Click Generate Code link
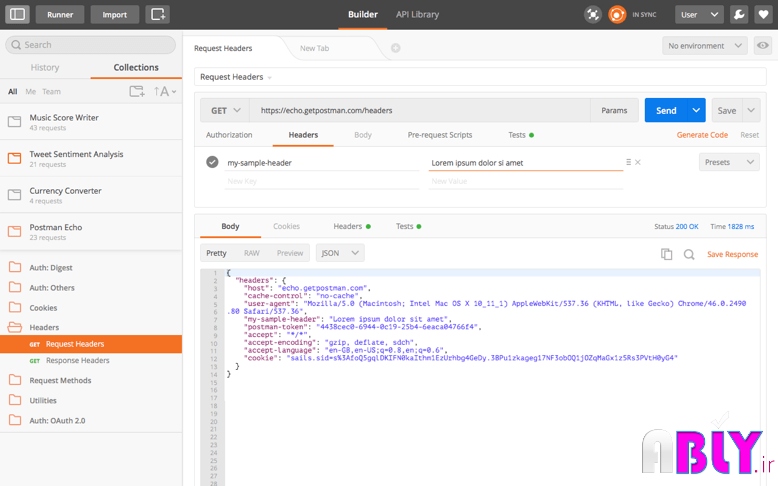 702,135
